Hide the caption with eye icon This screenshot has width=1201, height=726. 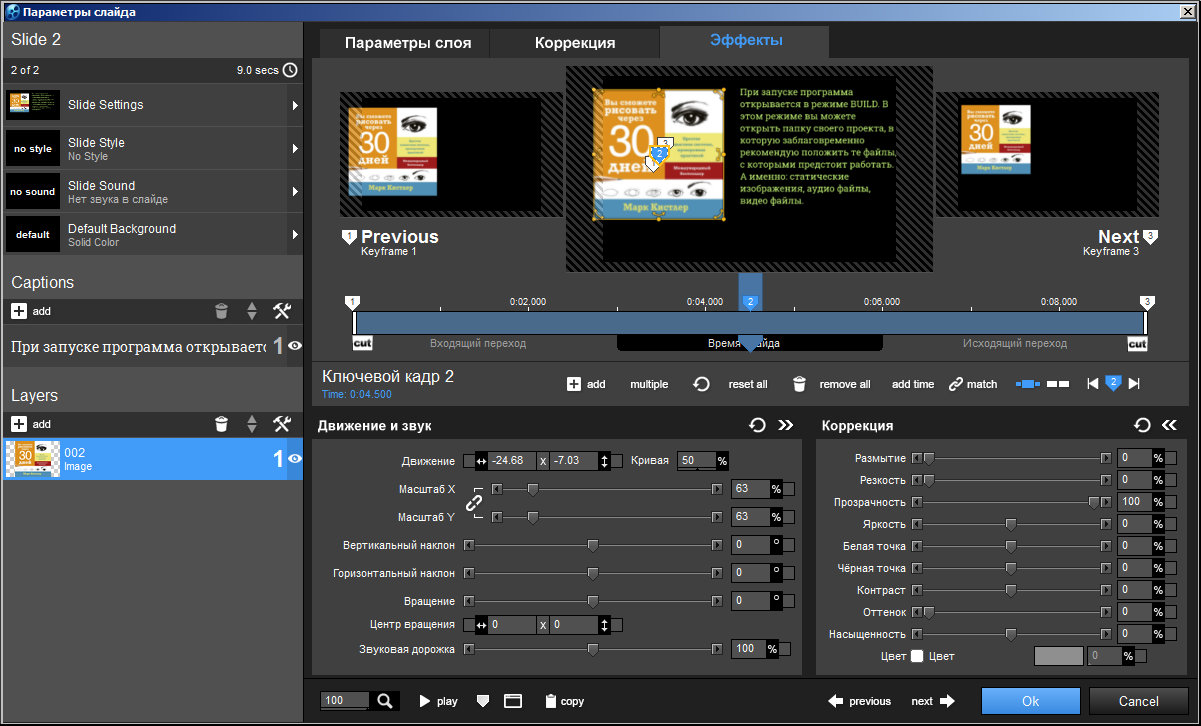click(x=295, y=346)
